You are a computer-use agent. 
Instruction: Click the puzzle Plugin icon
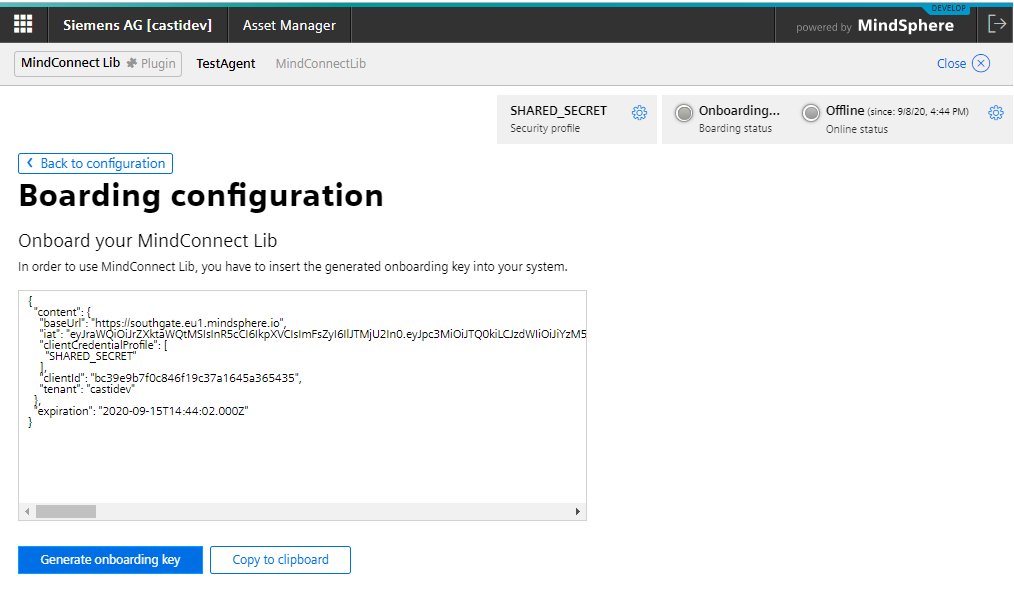[131, 63]
